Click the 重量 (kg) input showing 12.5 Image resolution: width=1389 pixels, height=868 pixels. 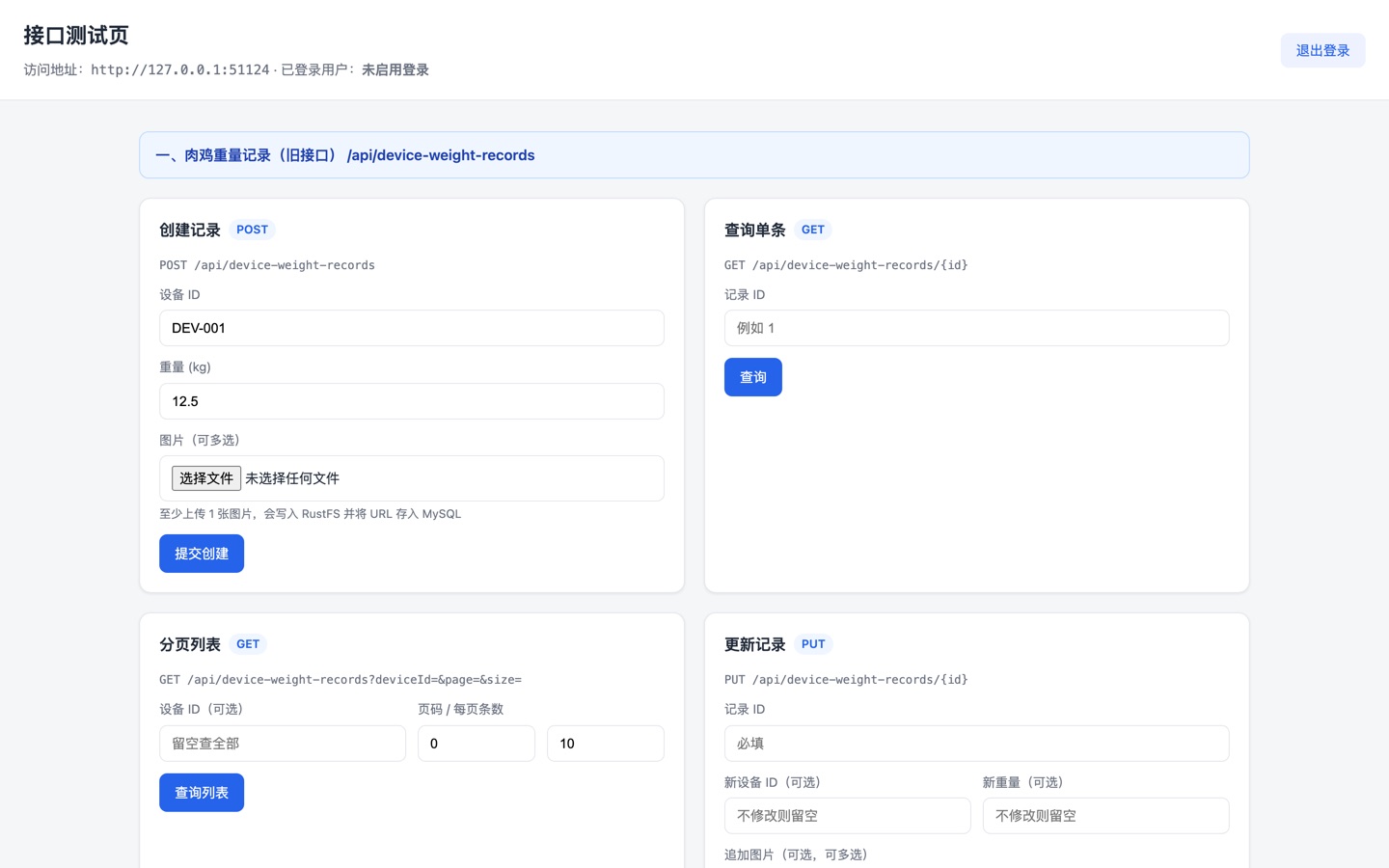(x=412, y=401)
